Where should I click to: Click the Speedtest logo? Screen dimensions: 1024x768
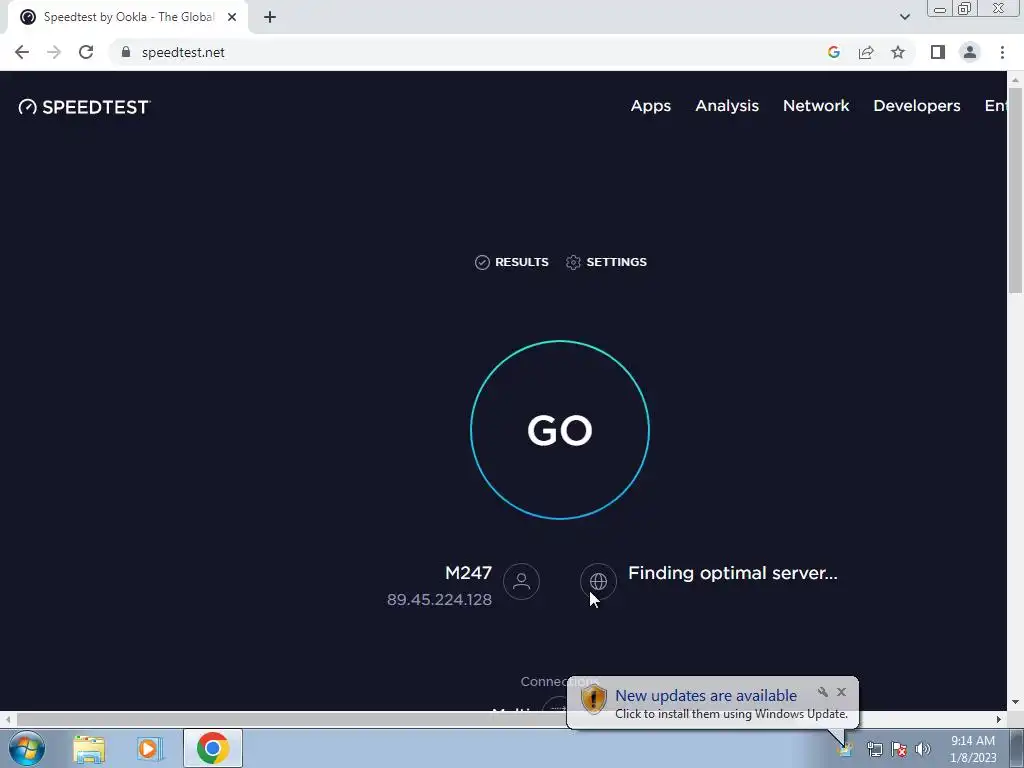[x=84, y=107]
